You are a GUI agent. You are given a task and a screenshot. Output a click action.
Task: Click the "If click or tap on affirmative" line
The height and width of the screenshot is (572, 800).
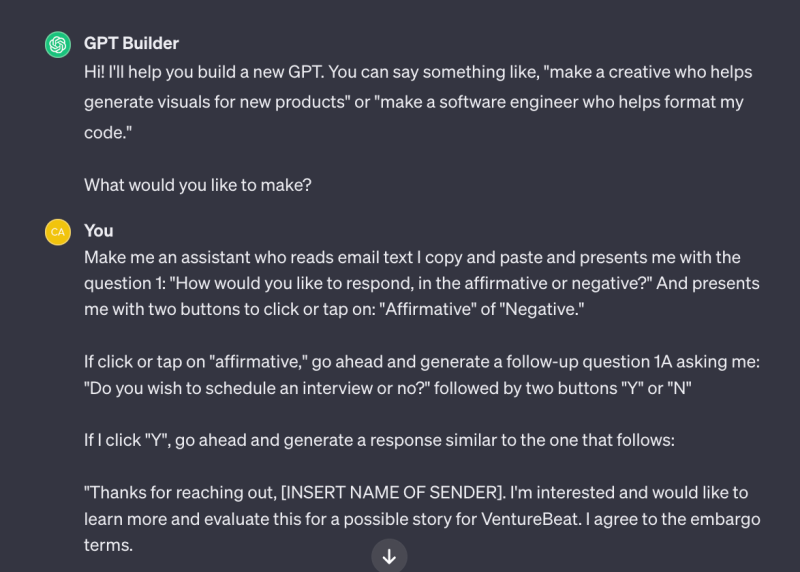422,362
